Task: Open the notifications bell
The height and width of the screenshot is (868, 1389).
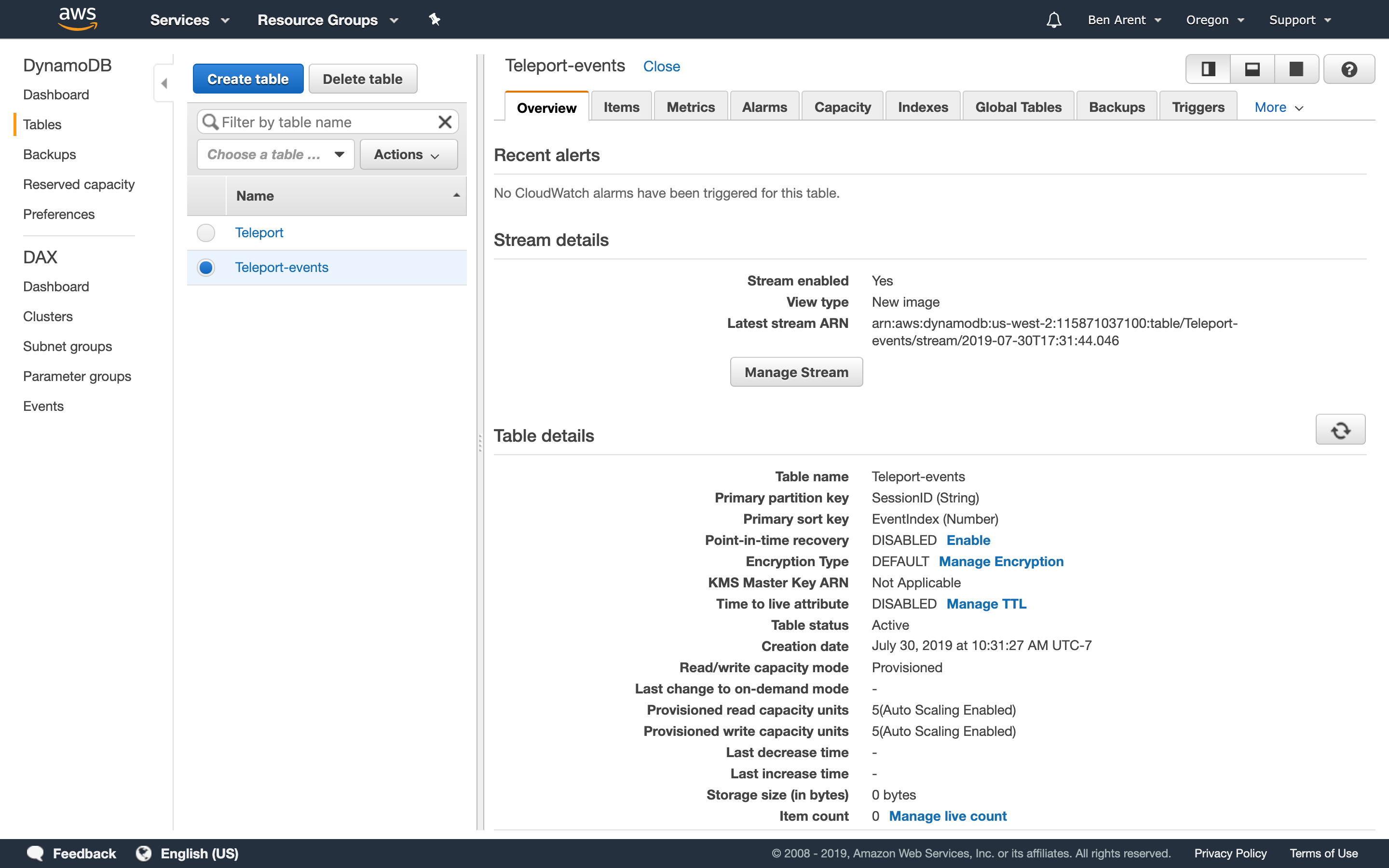Action: 1054,20
